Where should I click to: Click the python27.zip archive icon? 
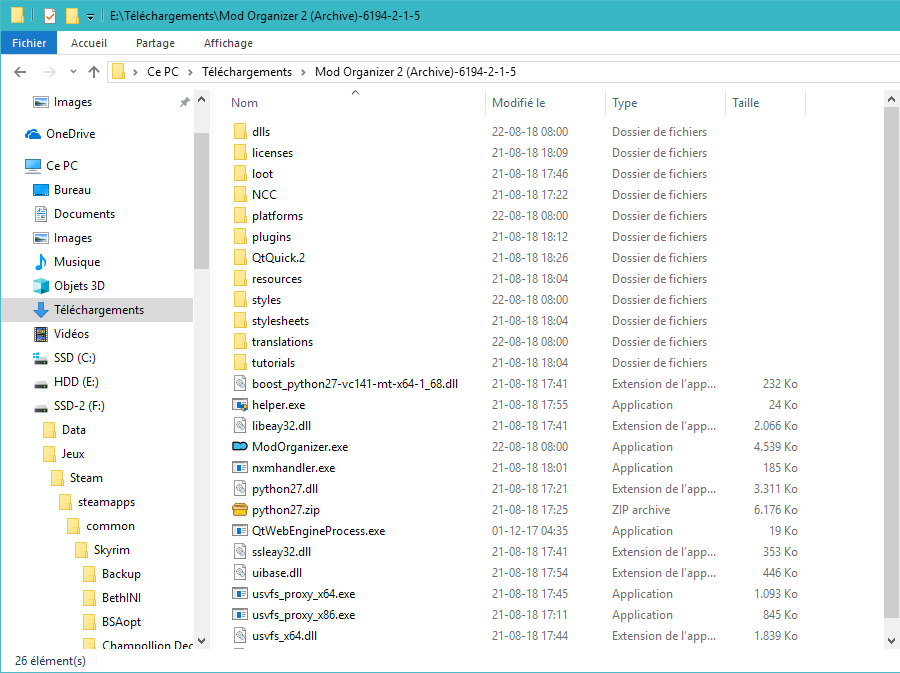pos(239,509)
